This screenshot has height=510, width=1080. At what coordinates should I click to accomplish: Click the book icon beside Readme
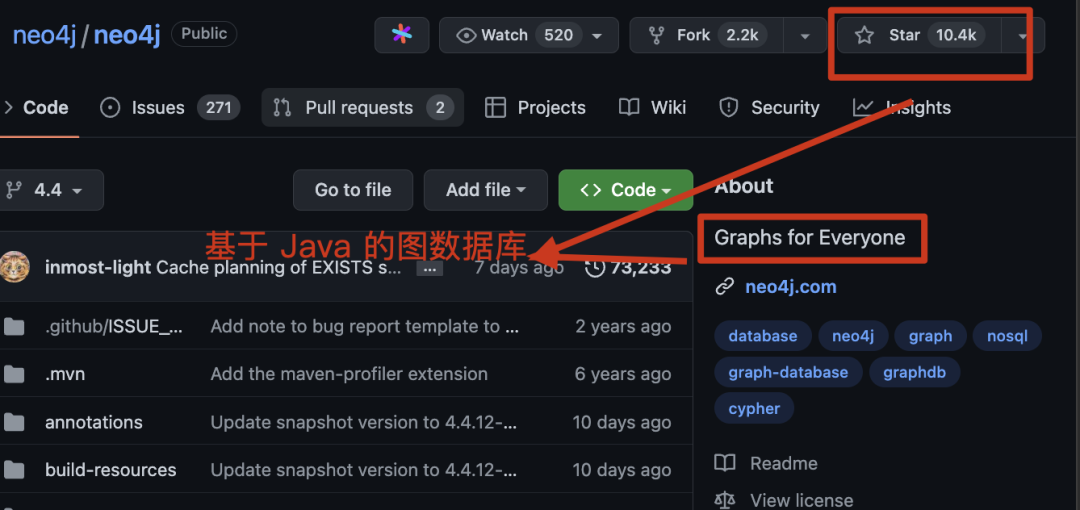(725, 463)
